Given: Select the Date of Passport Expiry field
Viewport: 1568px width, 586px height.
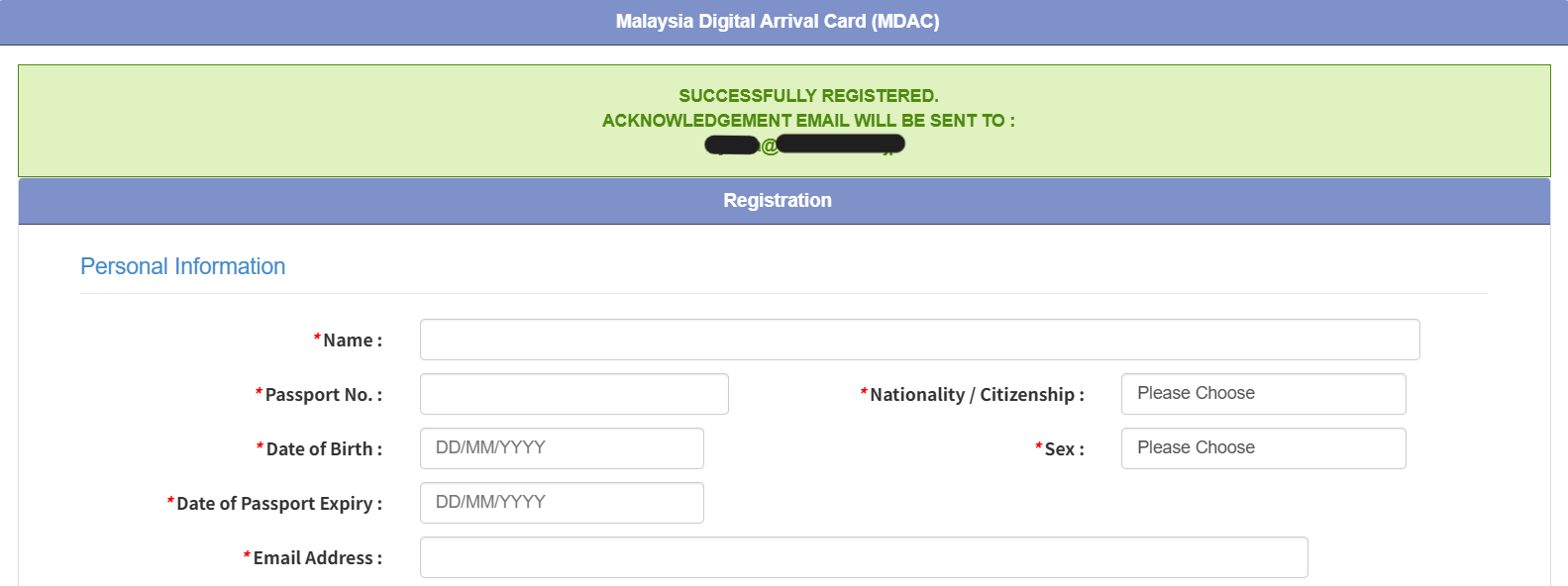Looking at the screenshot, I should pos(562,503).
